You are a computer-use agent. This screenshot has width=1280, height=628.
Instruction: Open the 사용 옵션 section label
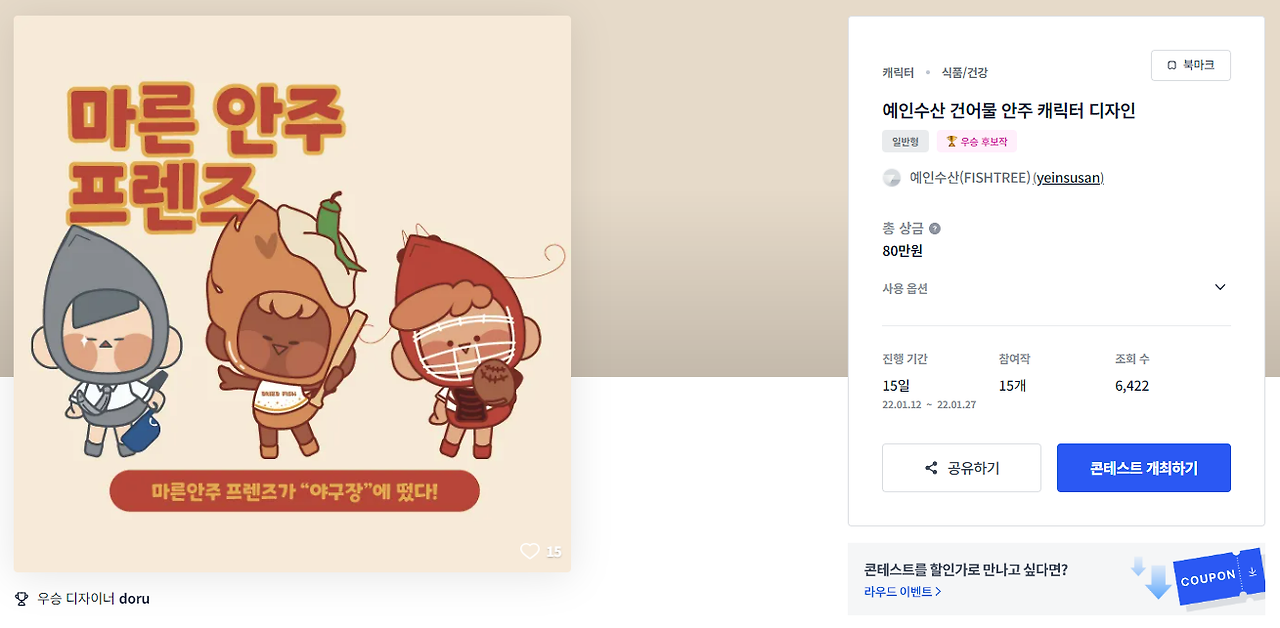tap(905, 288)
